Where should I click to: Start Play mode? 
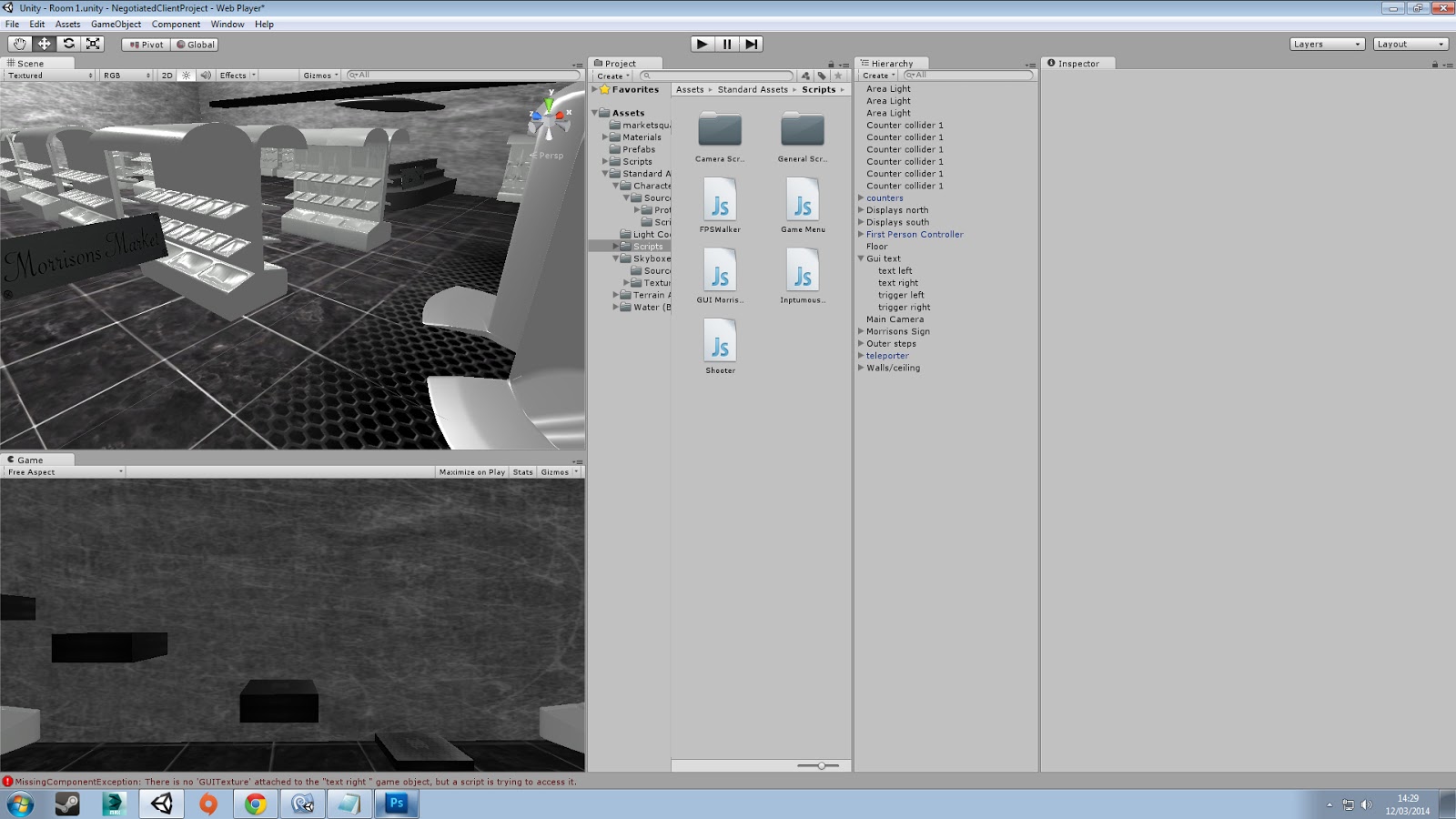coord(703,44)
